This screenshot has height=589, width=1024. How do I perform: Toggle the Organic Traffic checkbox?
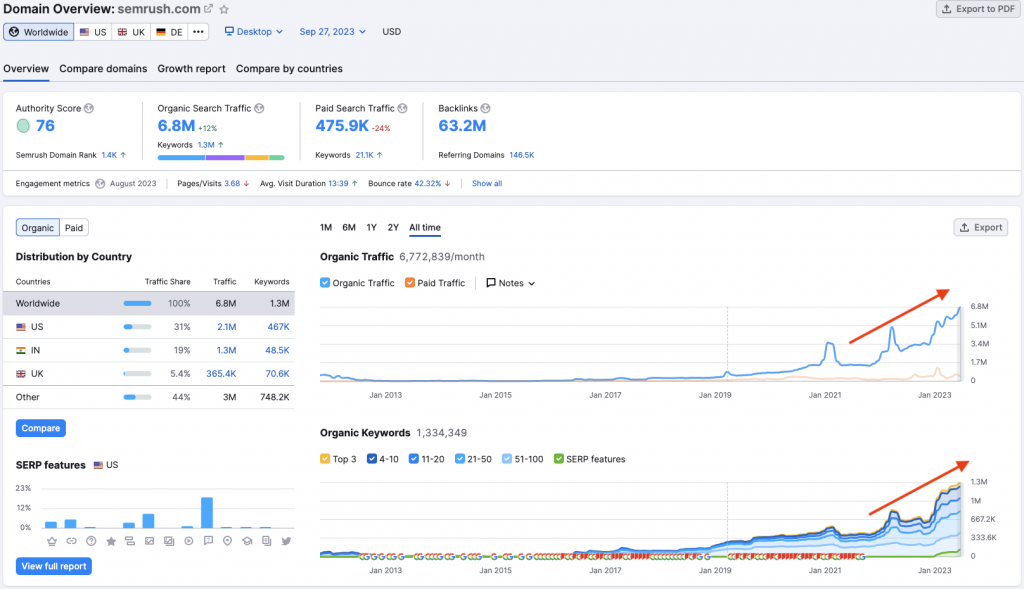pyautogui.click(x=325, y=283)
